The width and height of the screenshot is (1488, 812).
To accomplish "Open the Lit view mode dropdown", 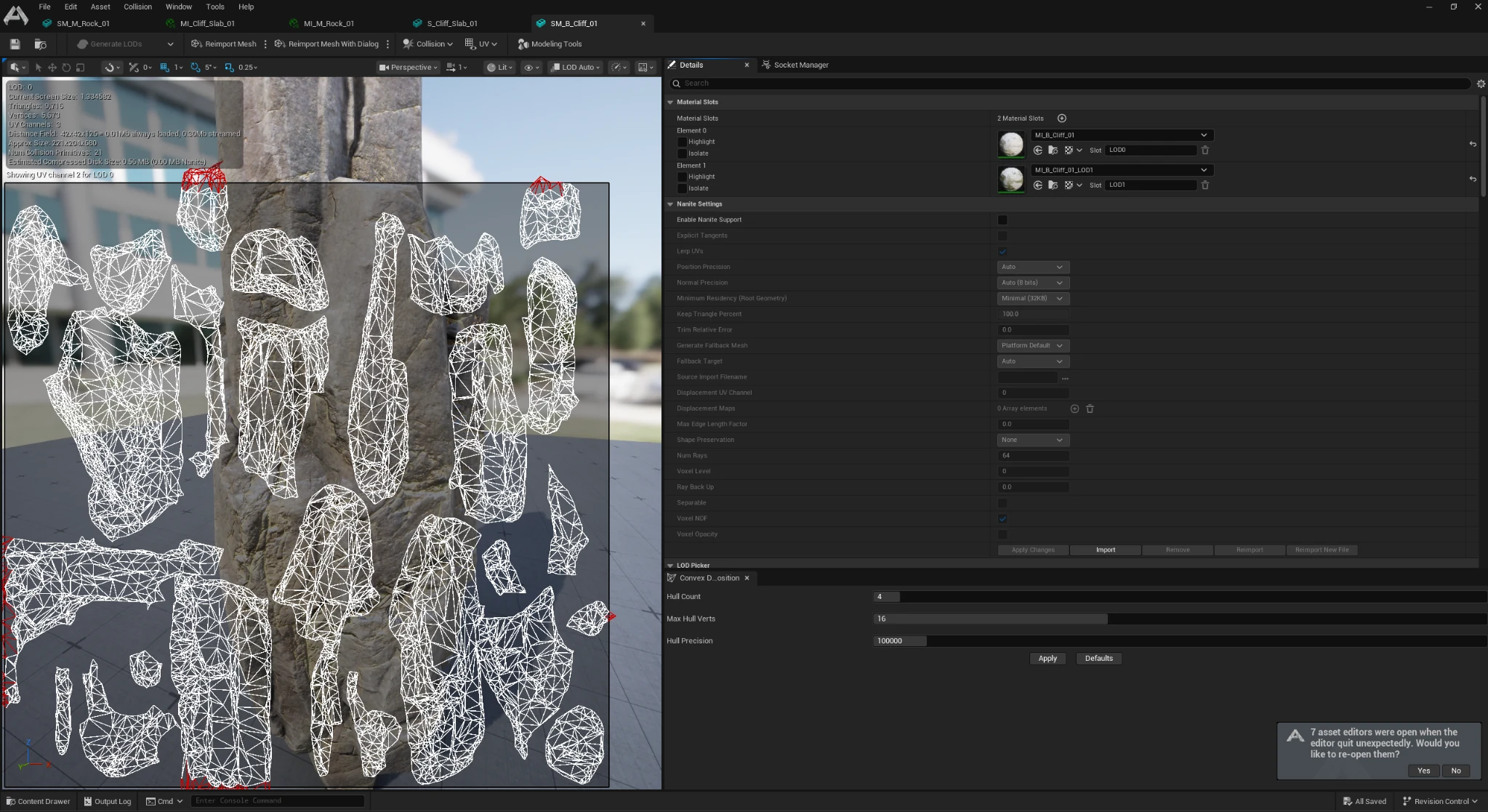I will [x=500, y=68].
